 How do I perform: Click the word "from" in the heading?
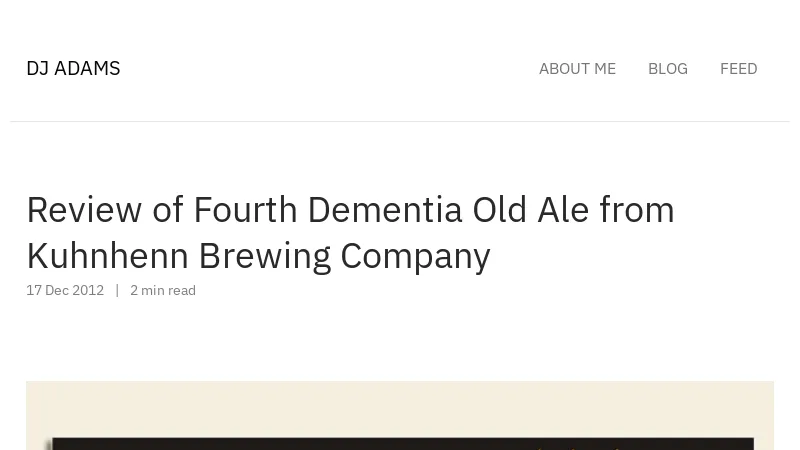pos(637,210)
